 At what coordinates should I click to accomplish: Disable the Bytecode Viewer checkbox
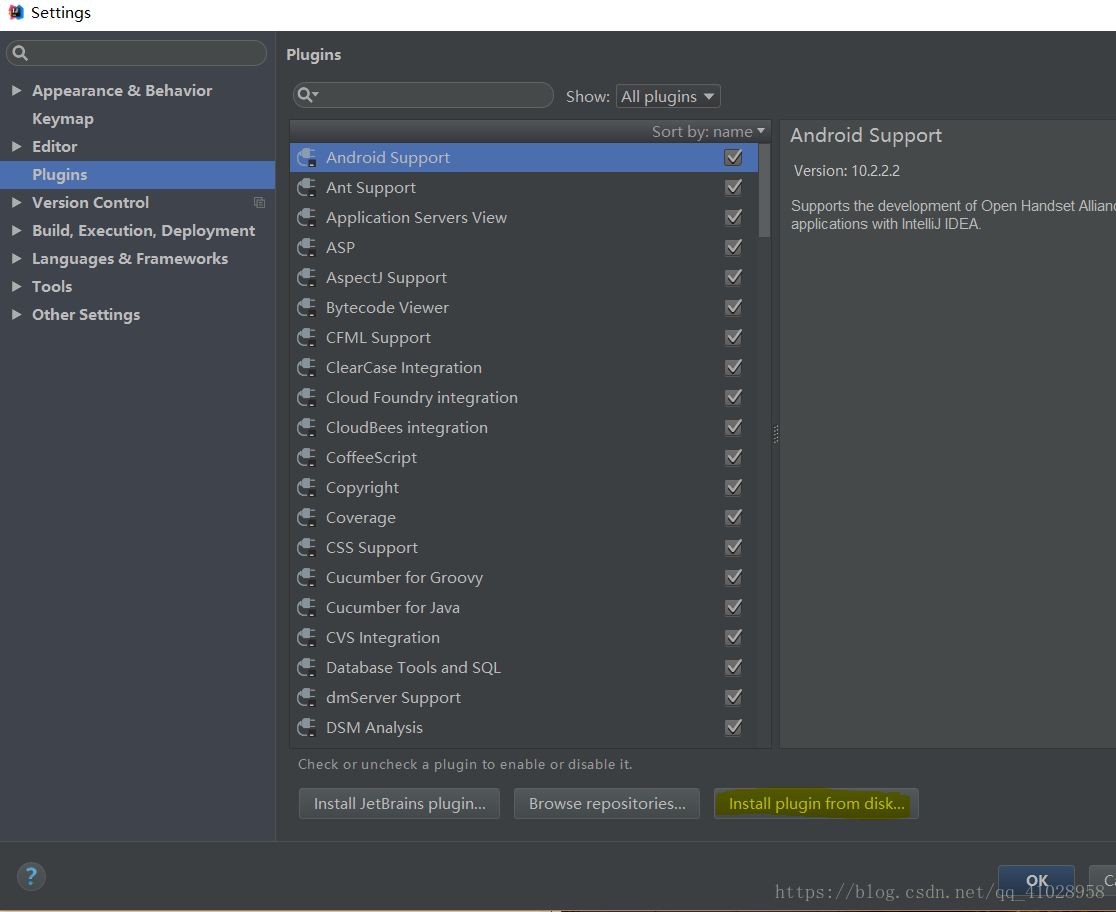point(733,308)
